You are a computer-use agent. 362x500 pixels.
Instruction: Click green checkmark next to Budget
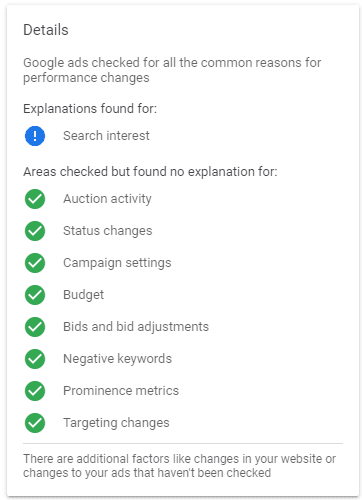pyautogui.click(x=35, y=295)
